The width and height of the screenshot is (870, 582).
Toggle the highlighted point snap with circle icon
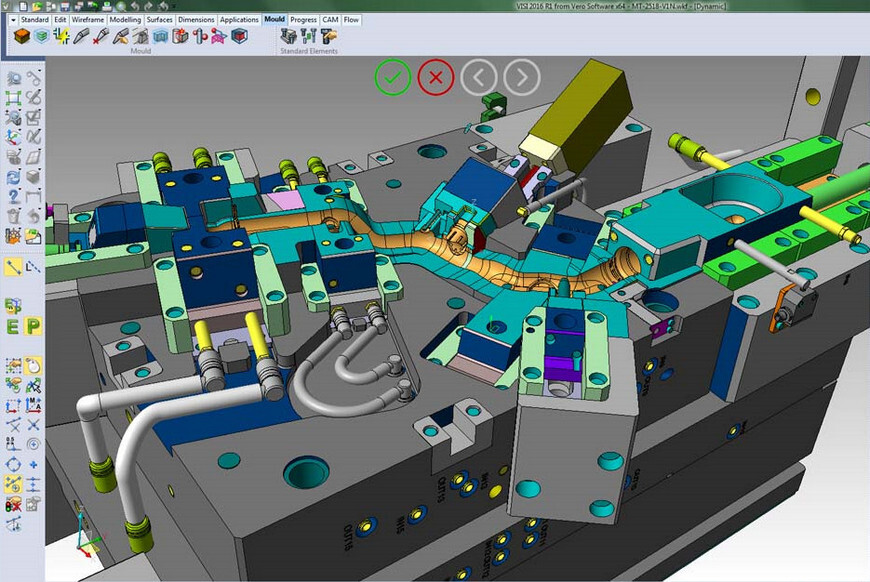tap(13, 484)
